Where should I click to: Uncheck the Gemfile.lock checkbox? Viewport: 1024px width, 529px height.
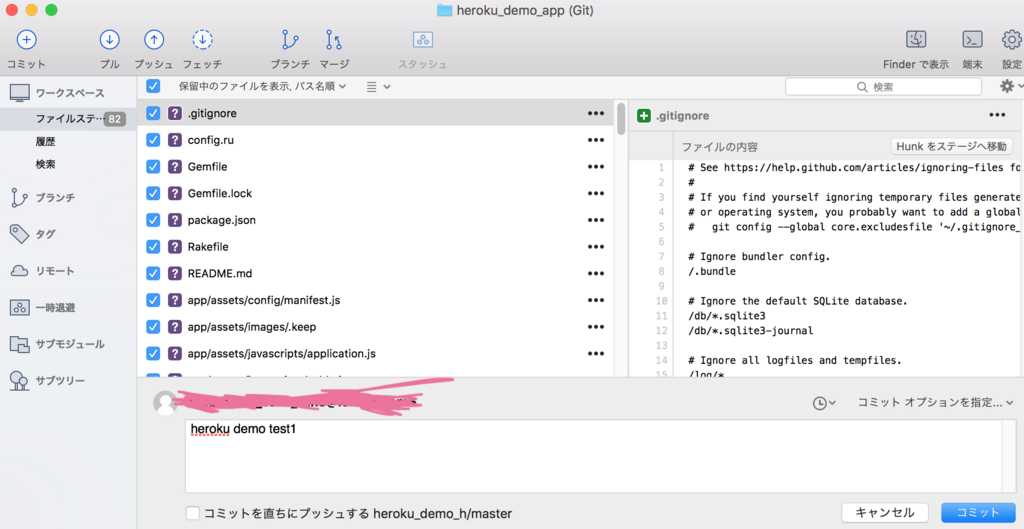(x=153, y=193)
